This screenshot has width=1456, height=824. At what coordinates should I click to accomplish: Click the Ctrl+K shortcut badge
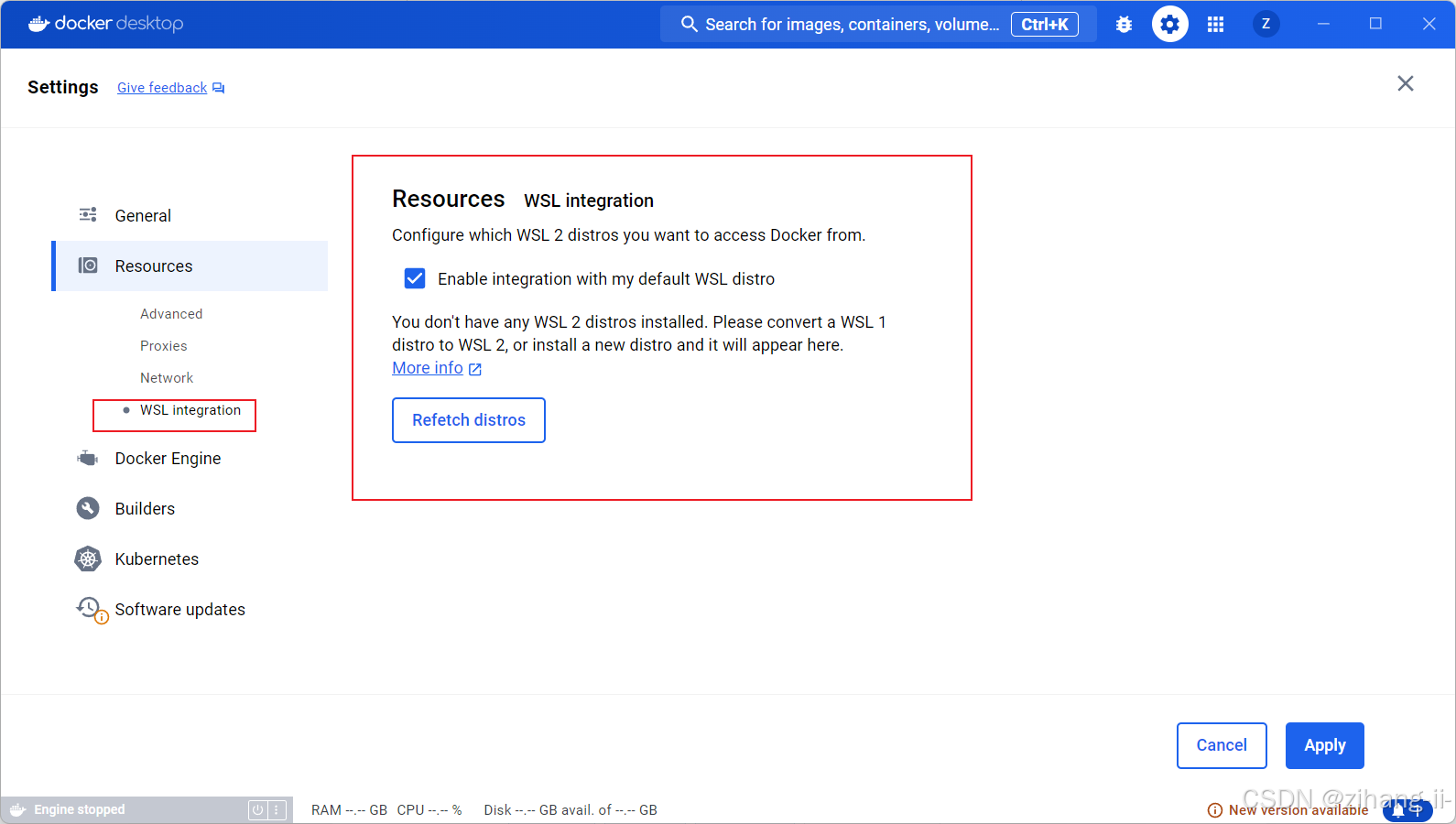click(1045, 25)
